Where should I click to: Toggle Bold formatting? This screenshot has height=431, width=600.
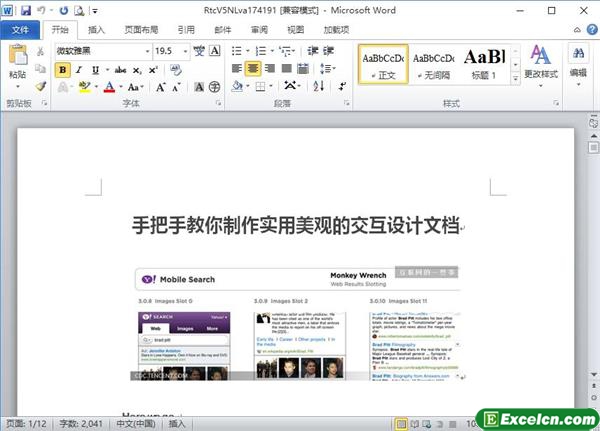pyautogui.click(x=63, y=70)
